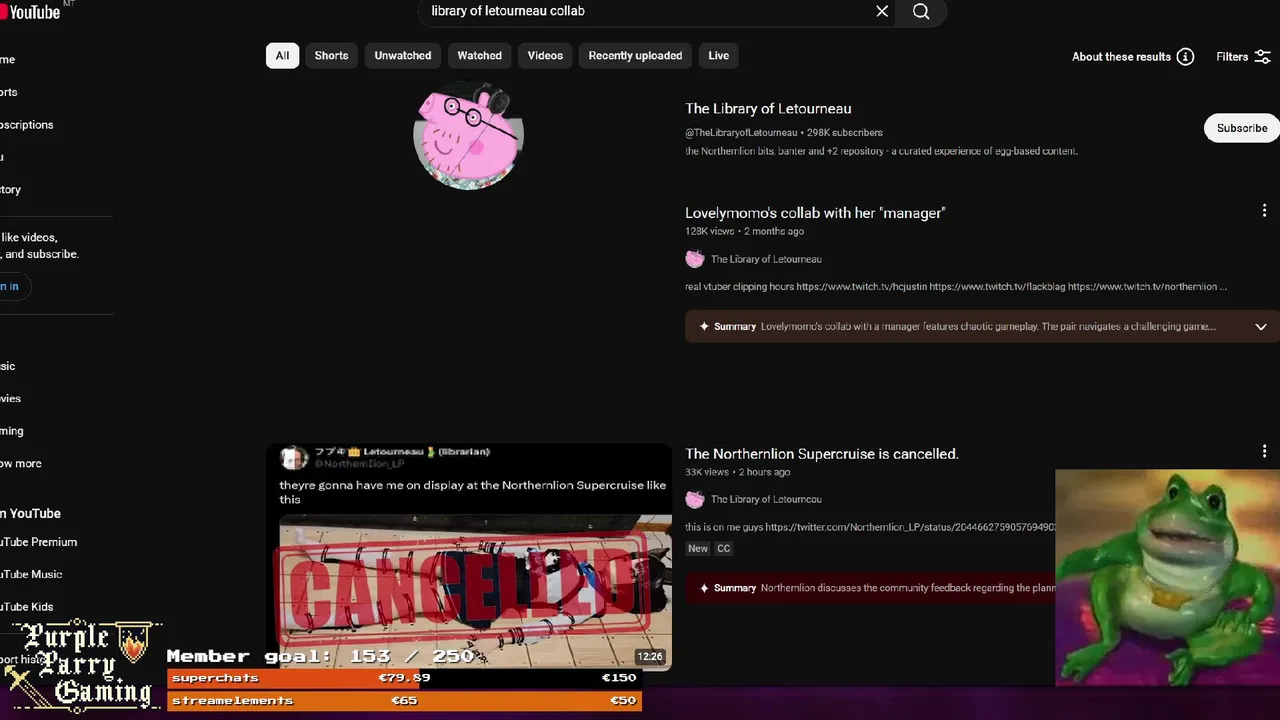
Task: Click the YouTube logo
Action: (30, 11)
